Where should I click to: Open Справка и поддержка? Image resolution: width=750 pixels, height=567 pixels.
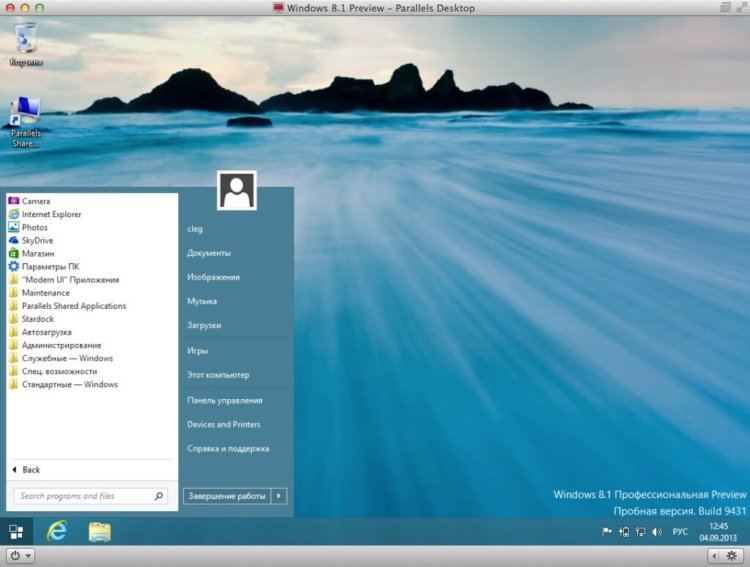click(228, 448)
